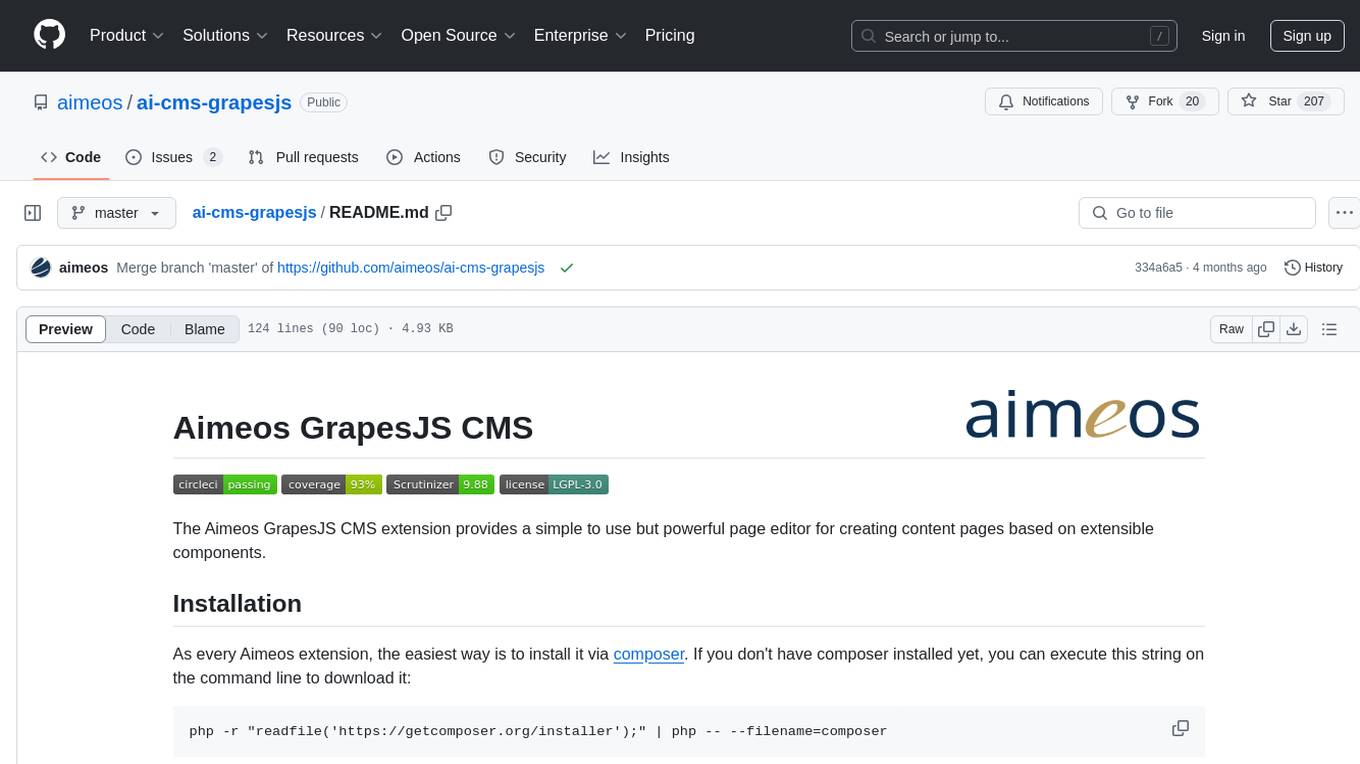Viewport: 1360px width, 764px height.
Task: Click the Scrutinizer 9.88 badge
Action: point(440,484)
